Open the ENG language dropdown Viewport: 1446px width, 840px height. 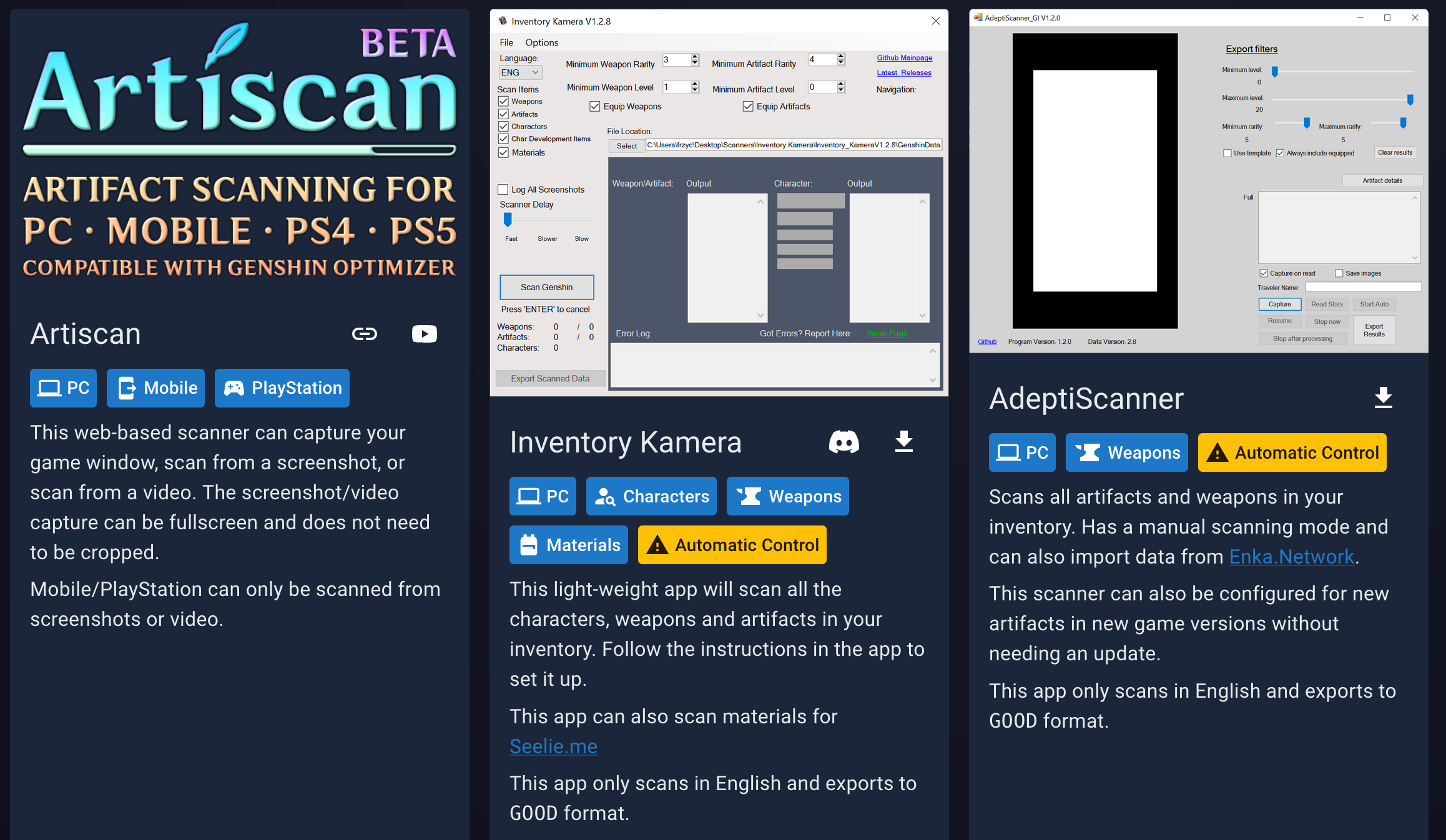coord(520,72)
